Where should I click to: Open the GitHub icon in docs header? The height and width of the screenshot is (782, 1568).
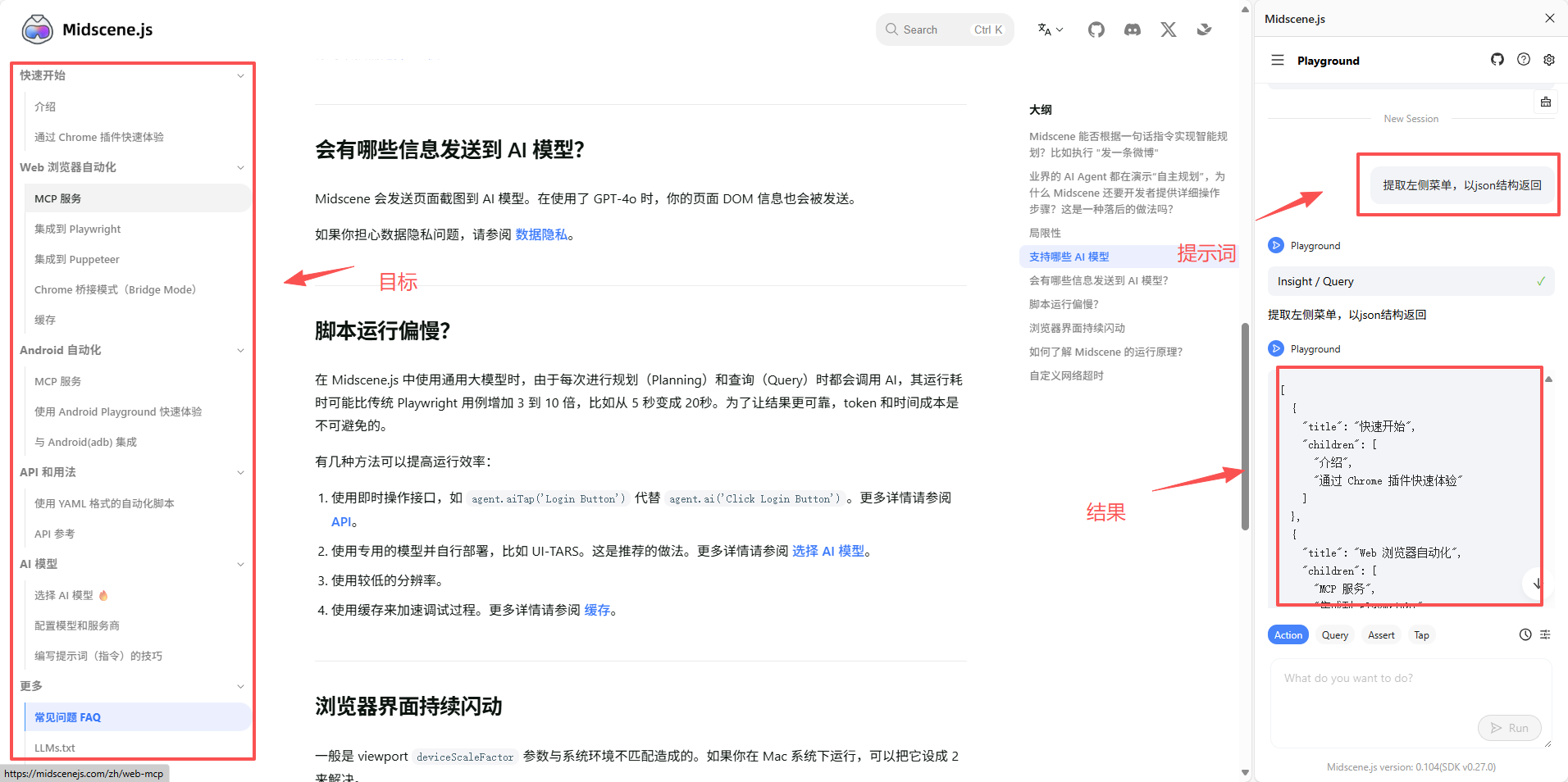(x=1096, y=30)
